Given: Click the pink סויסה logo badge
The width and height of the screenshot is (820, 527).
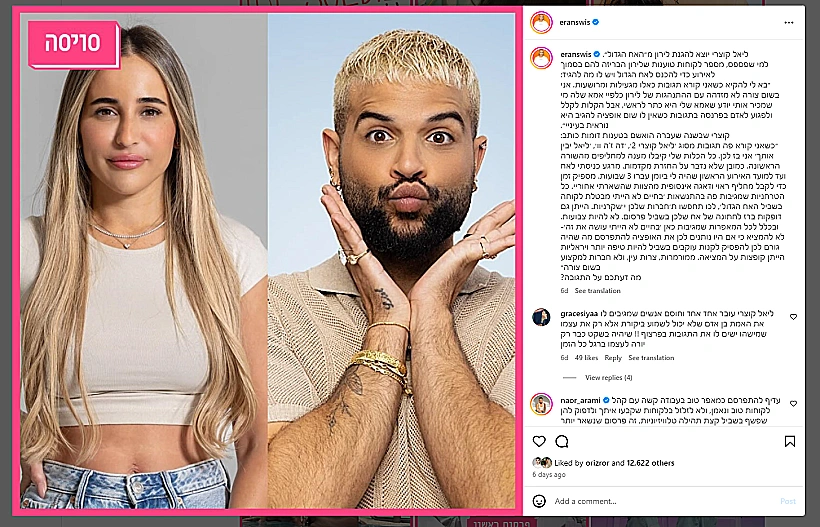Looking at the screenshot, I should tap(74, 44).
